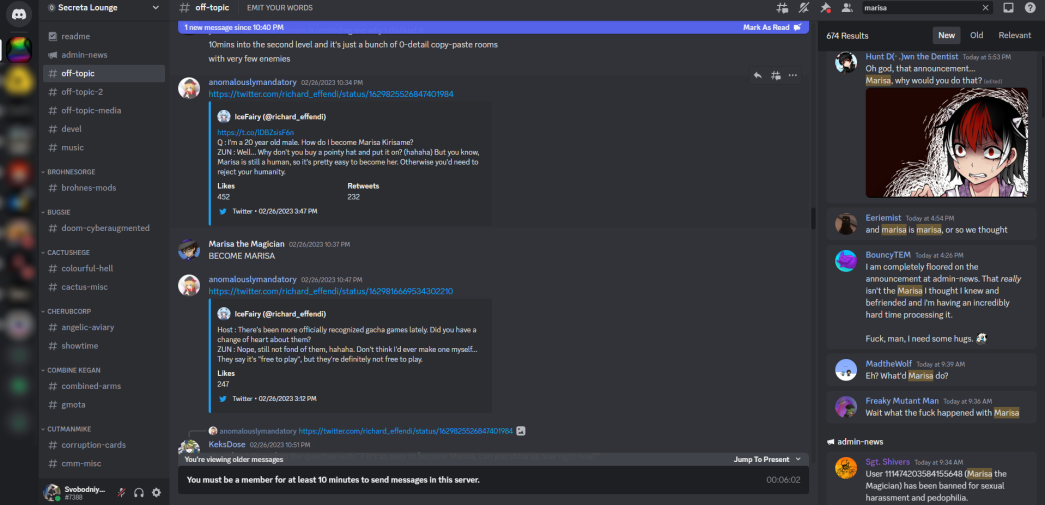Toggle channel notification mute bell

tap(803, 8)
